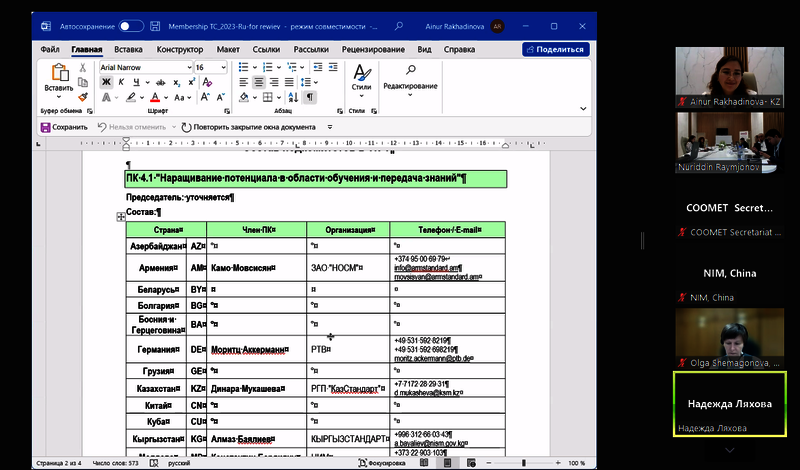800x470 pixels.
Task: Open the underline style dropdown arrow
Action: point(147,82)
